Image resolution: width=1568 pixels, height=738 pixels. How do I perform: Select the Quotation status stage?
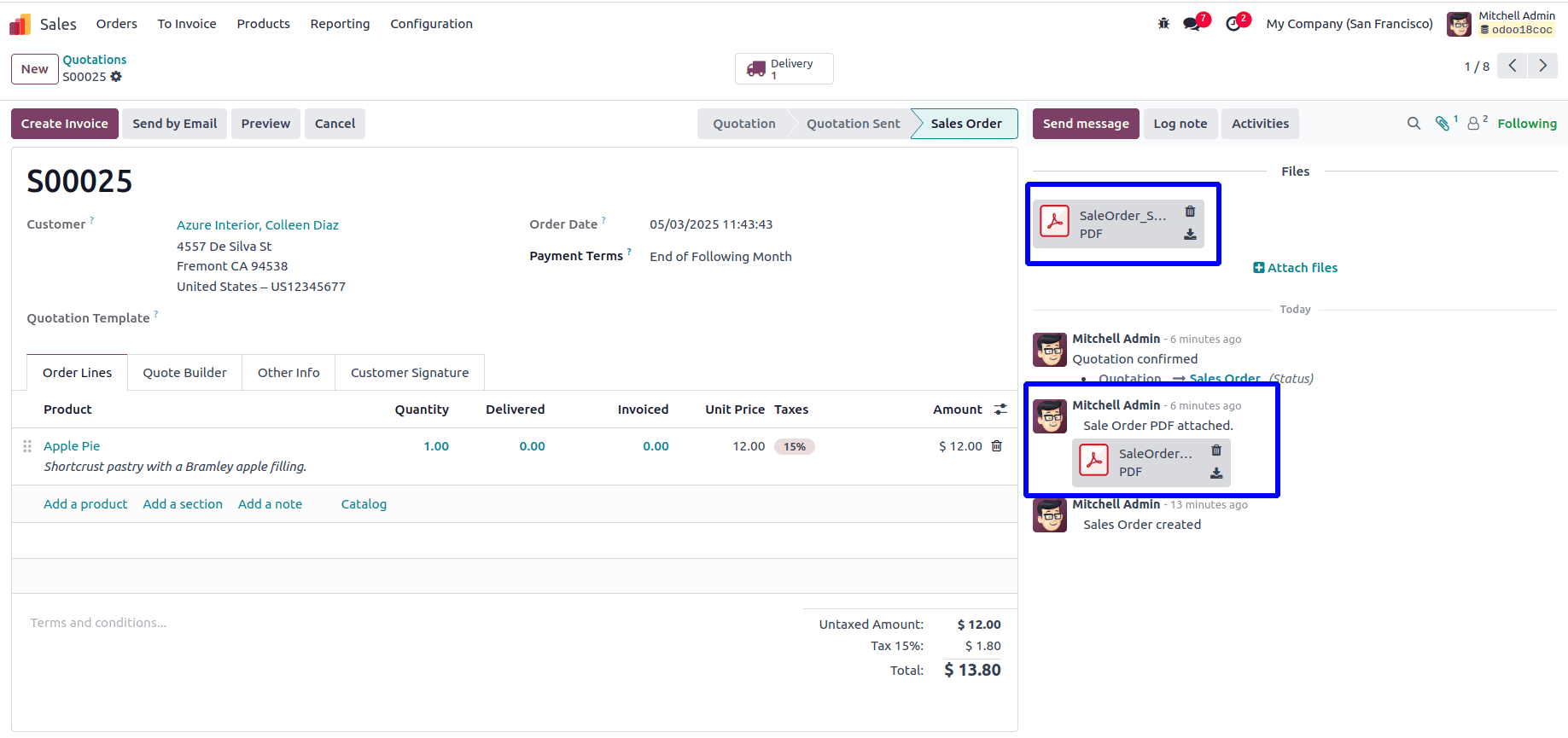tap(743, 124)
